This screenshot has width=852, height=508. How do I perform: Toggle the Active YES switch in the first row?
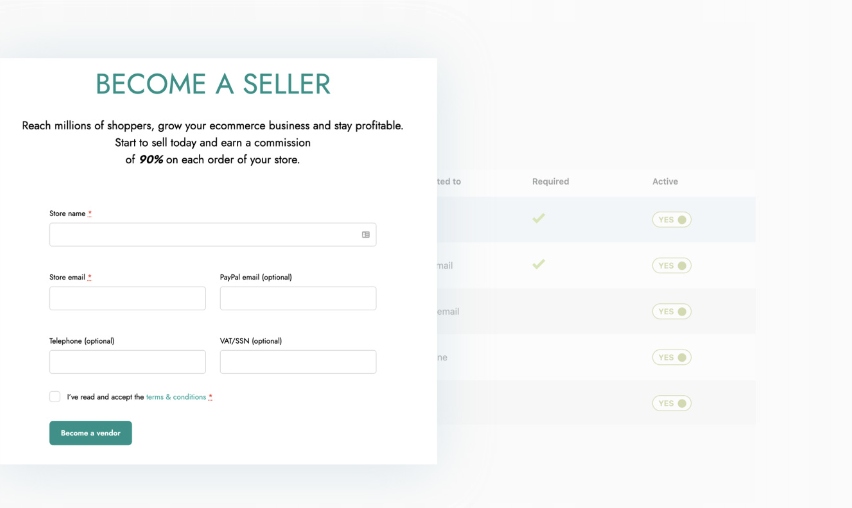point(671,220)
